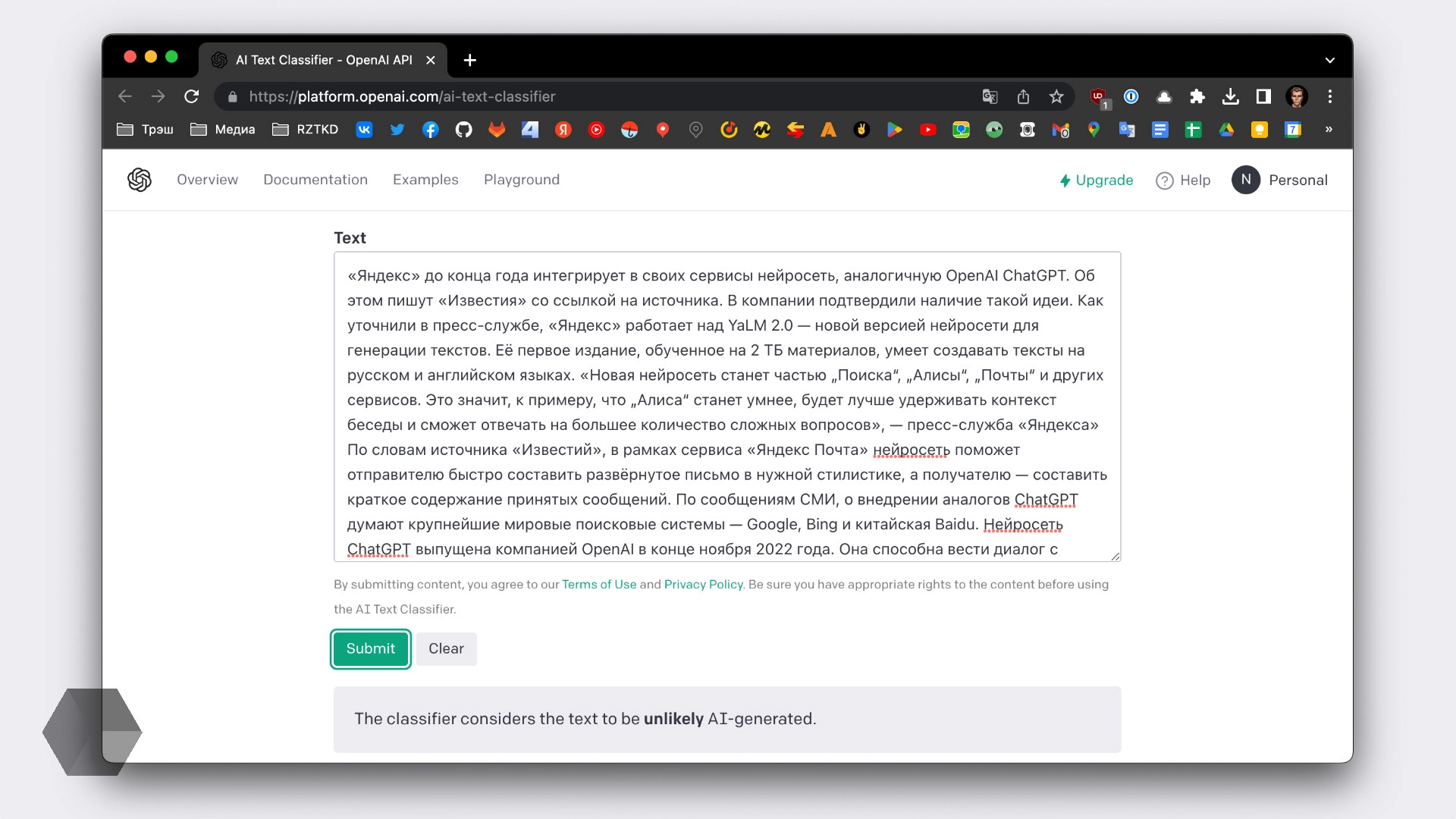The width and height of the screenshot is (1456, 819).
Task: Open the uBlock Origin extension icon
Action: point(1099,97)
